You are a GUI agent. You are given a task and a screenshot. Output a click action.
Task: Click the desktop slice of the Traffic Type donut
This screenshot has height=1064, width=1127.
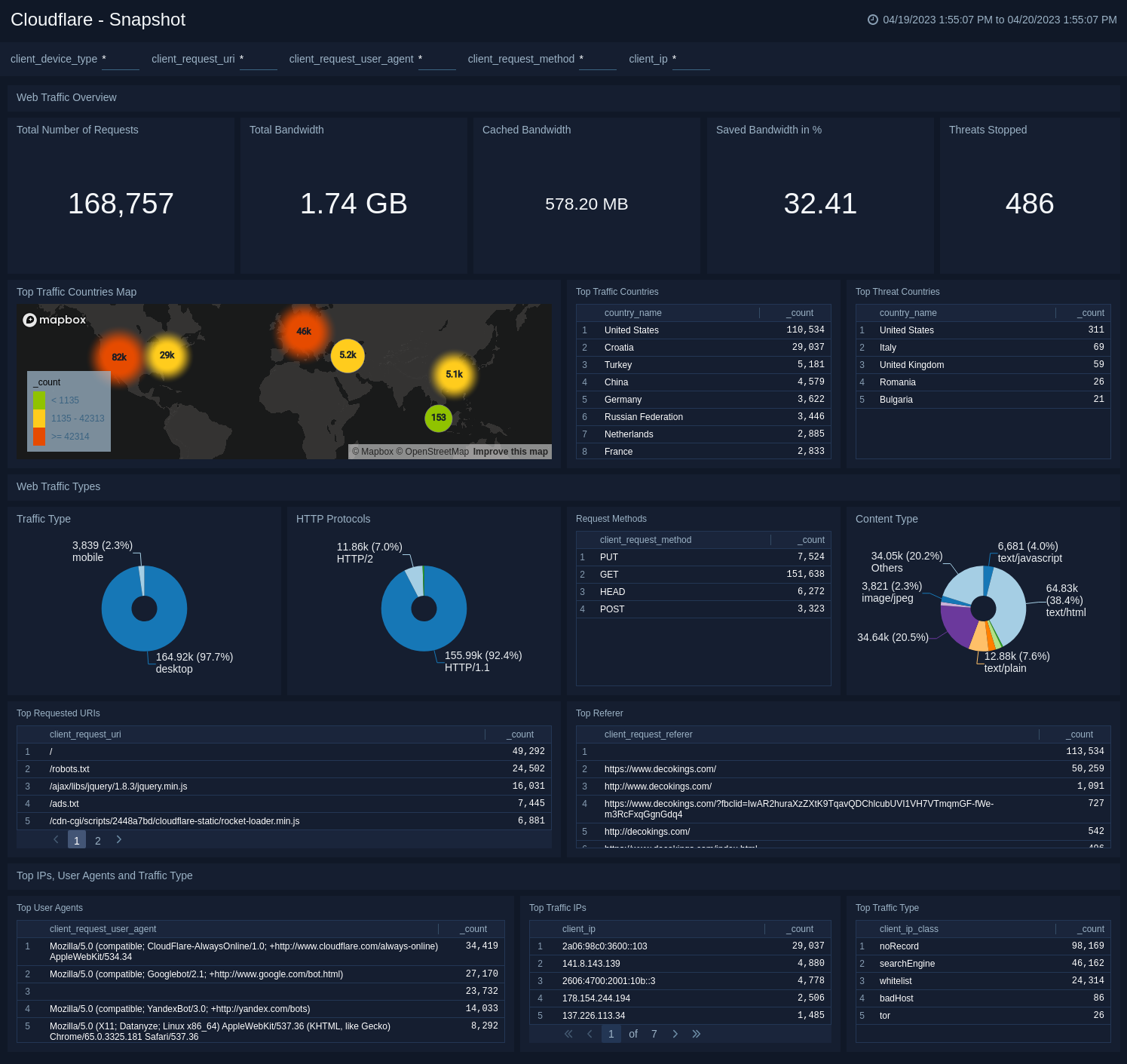click(x=145, y=641)
